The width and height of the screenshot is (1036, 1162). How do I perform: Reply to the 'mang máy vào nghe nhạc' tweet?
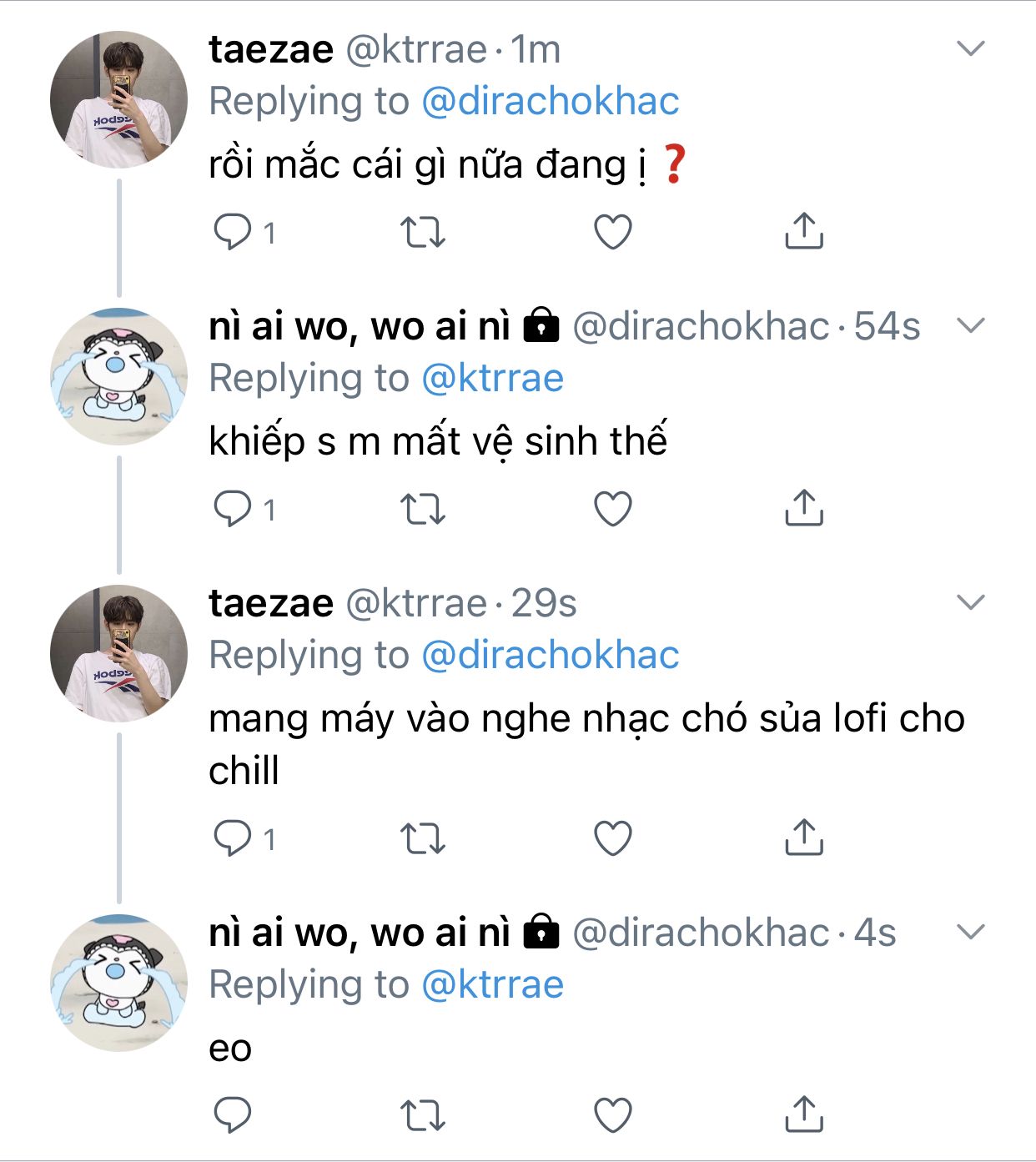pos(233,838)
